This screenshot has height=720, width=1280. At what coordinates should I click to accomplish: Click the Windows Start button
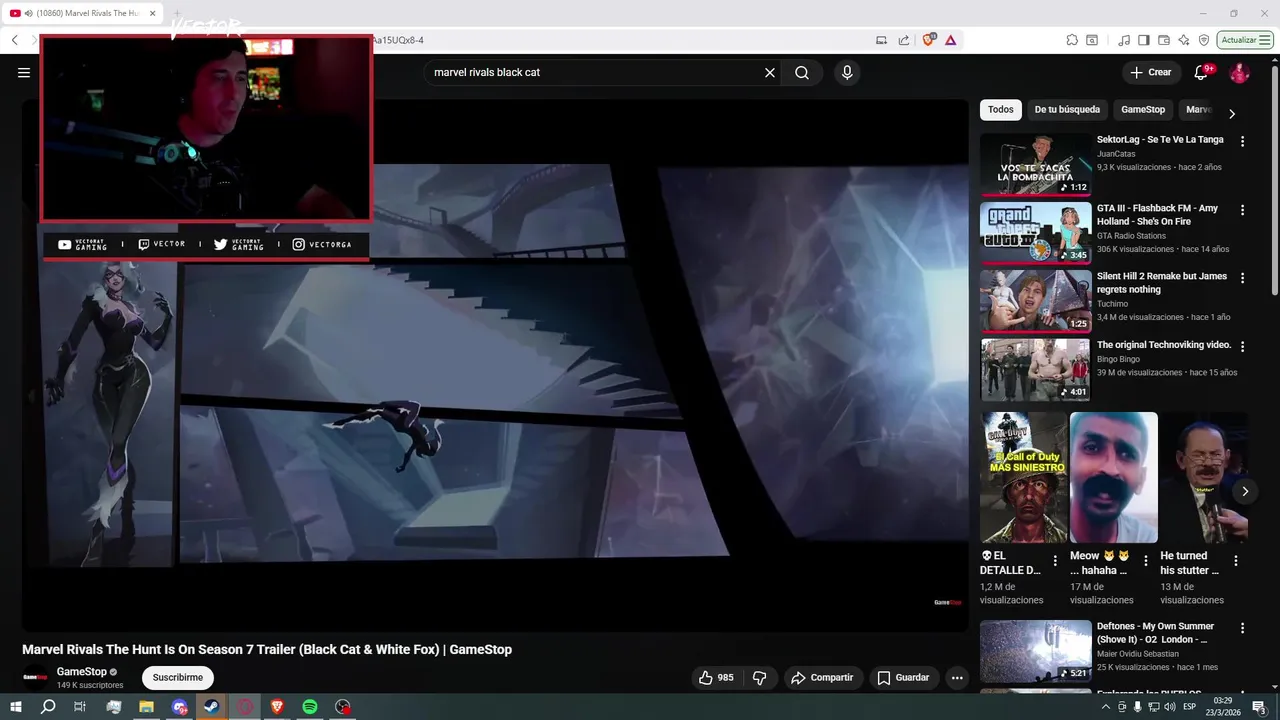tap(16, 707)
